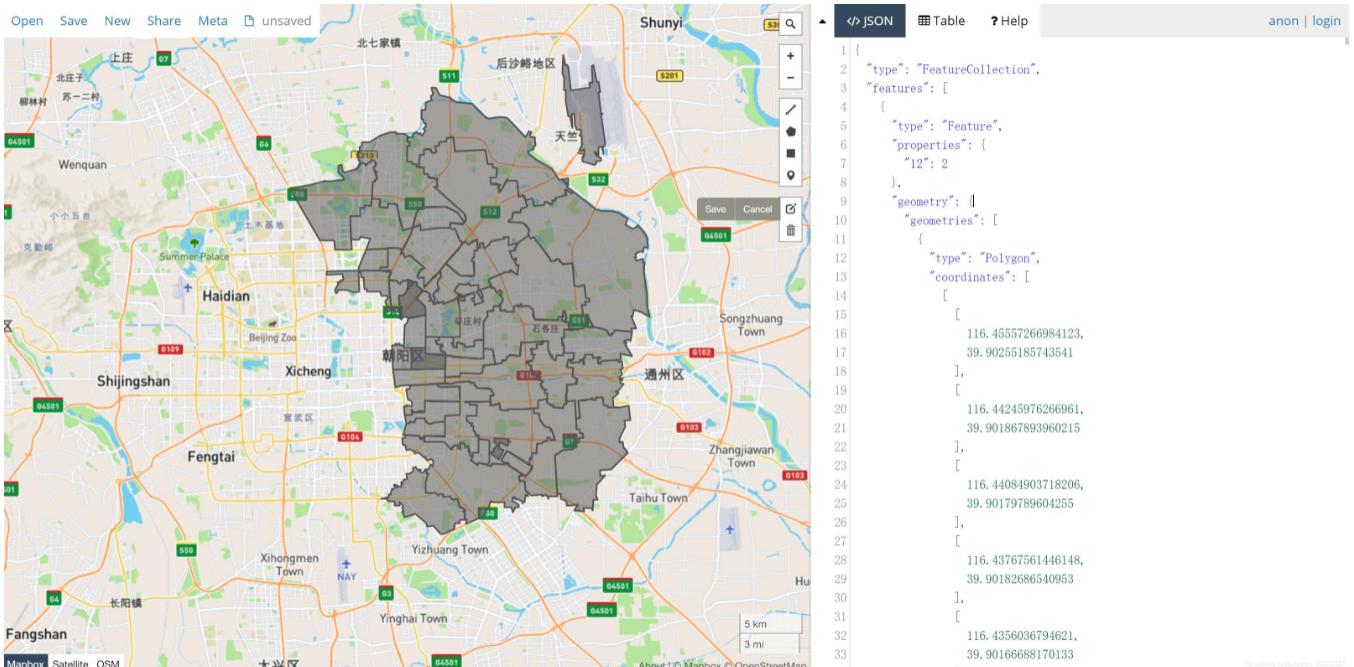Save edits with the Save button
Screen dimensions: 1354x667
[x=715, y=209]
